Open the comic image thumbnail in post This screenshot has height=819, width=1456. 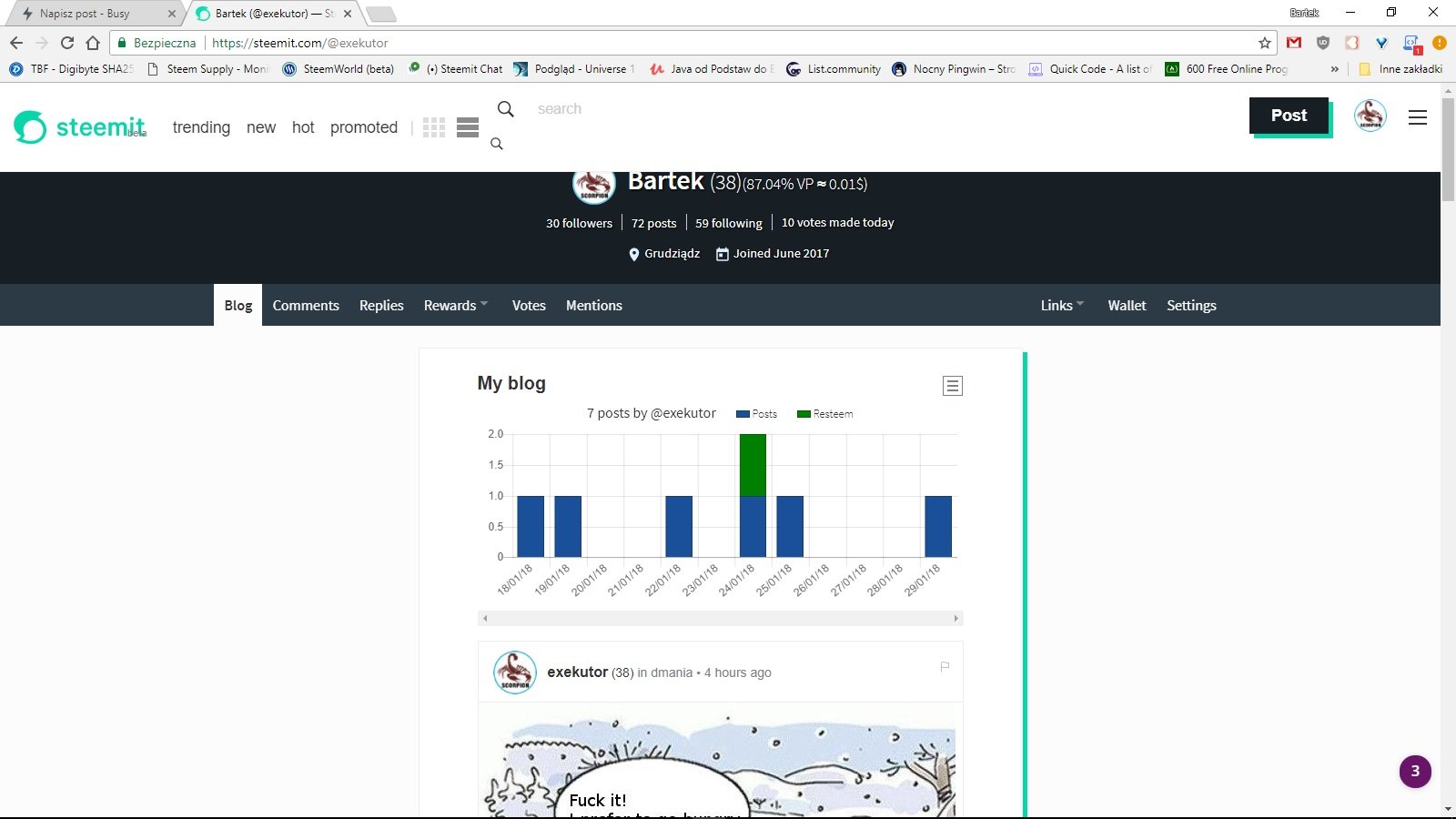coord(721,762)
